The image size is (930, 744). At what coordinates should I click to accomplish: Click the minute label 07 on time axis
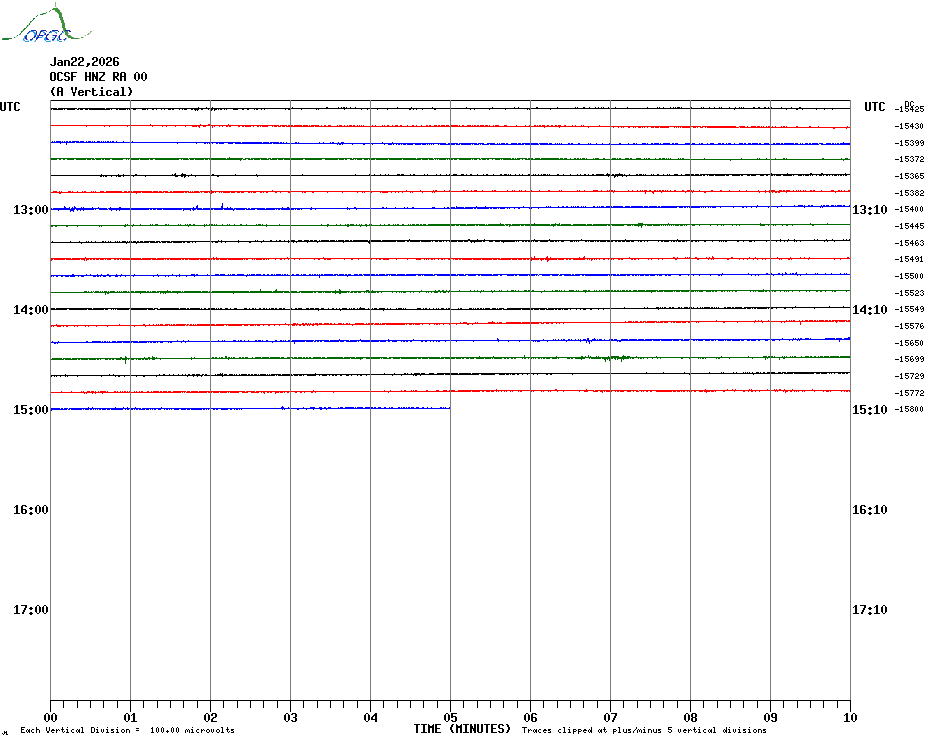[610, 718]
